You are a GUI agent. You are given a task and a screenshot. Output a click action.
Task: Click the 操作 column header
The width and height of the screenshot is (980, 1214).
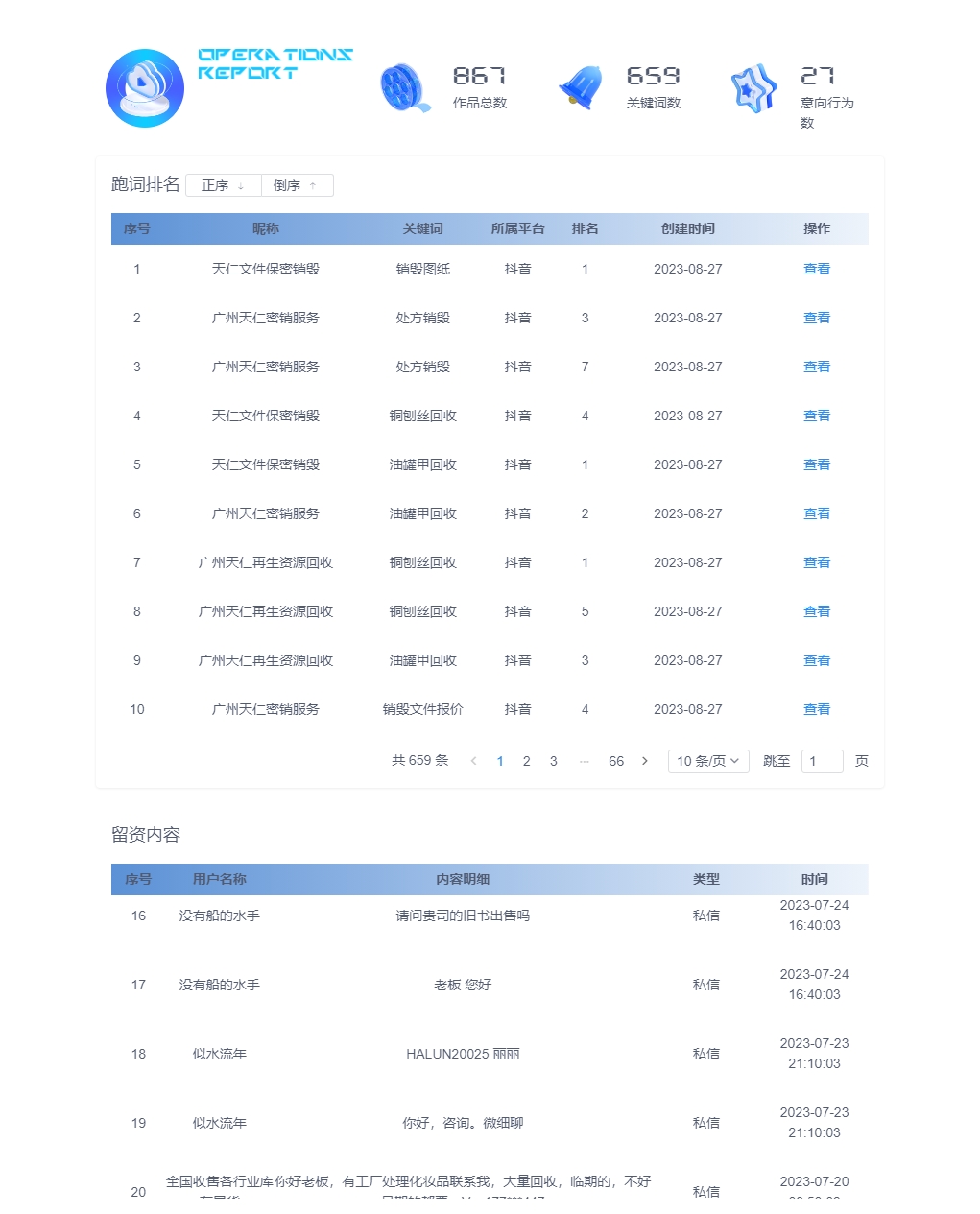[x=817, y=228]
